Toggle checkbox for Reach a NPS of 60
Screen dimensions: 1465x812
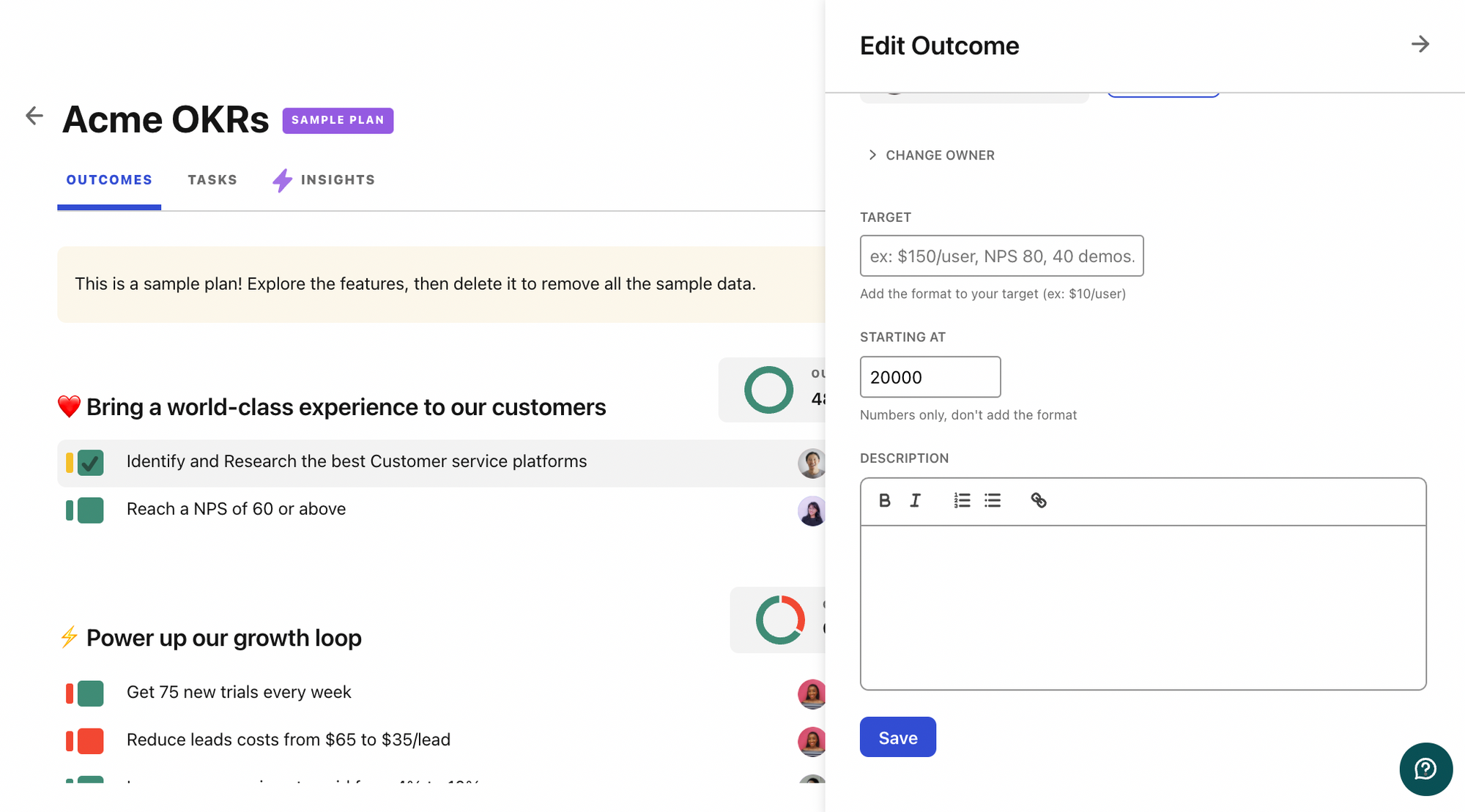tap(91, 510)
